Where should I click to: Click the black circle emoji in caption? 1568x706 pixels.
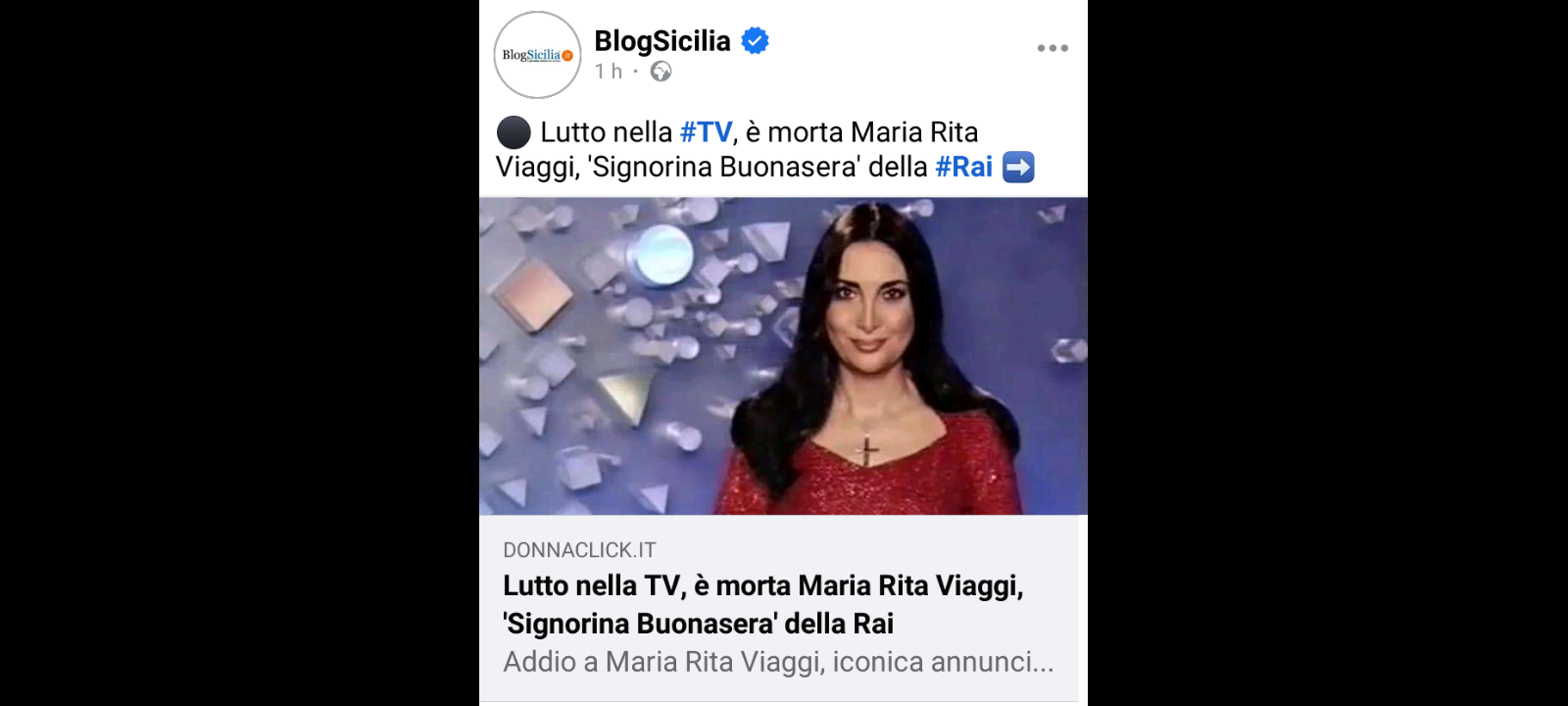514,132
